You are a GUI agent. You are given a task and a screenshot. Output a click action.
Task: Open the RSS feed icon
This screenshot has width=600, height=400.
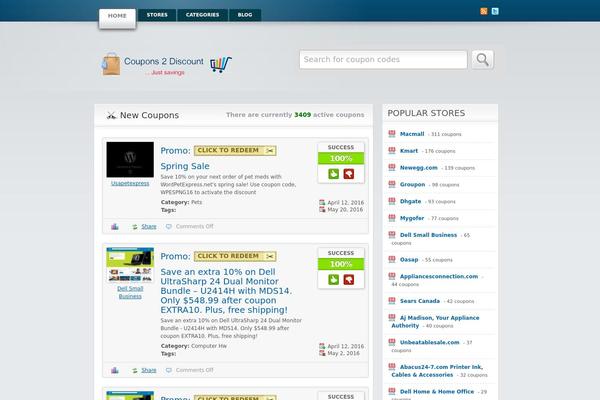[x=484, y=11]
